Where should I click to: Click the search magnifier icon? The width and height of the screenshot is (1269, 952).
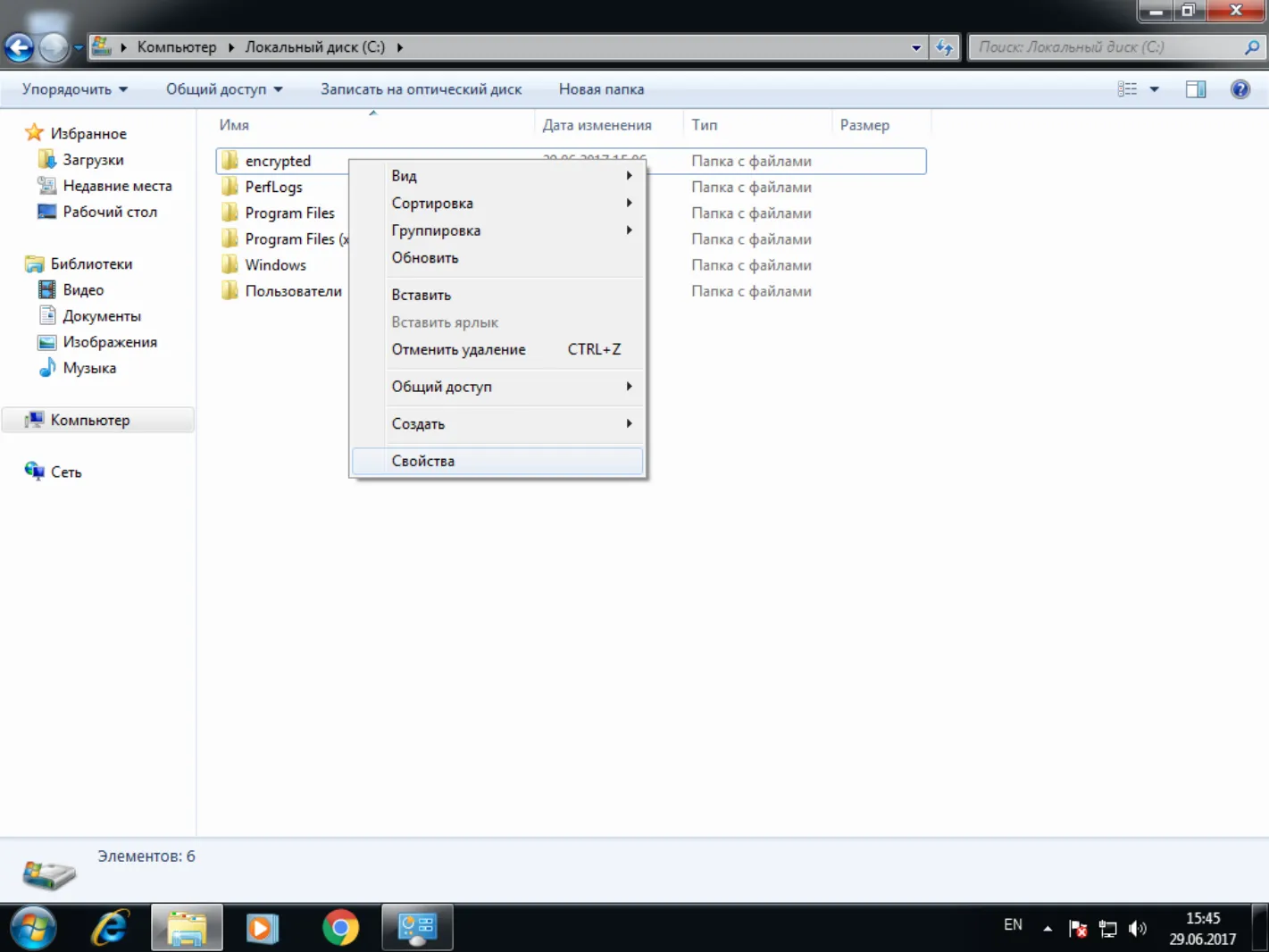click(x=1252, y=47)
